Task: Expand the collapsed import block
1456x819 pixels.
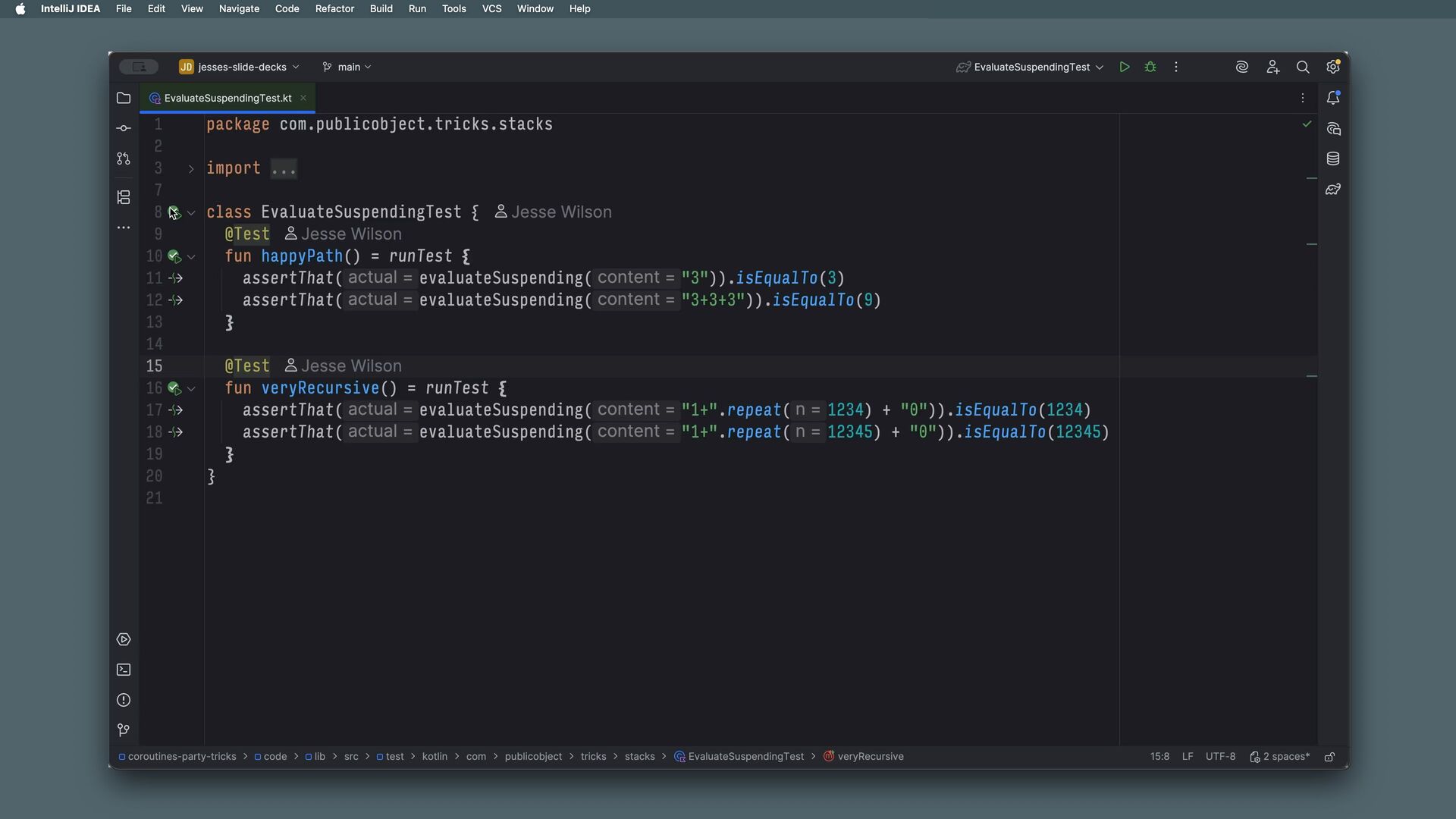Action: point(191,168)
